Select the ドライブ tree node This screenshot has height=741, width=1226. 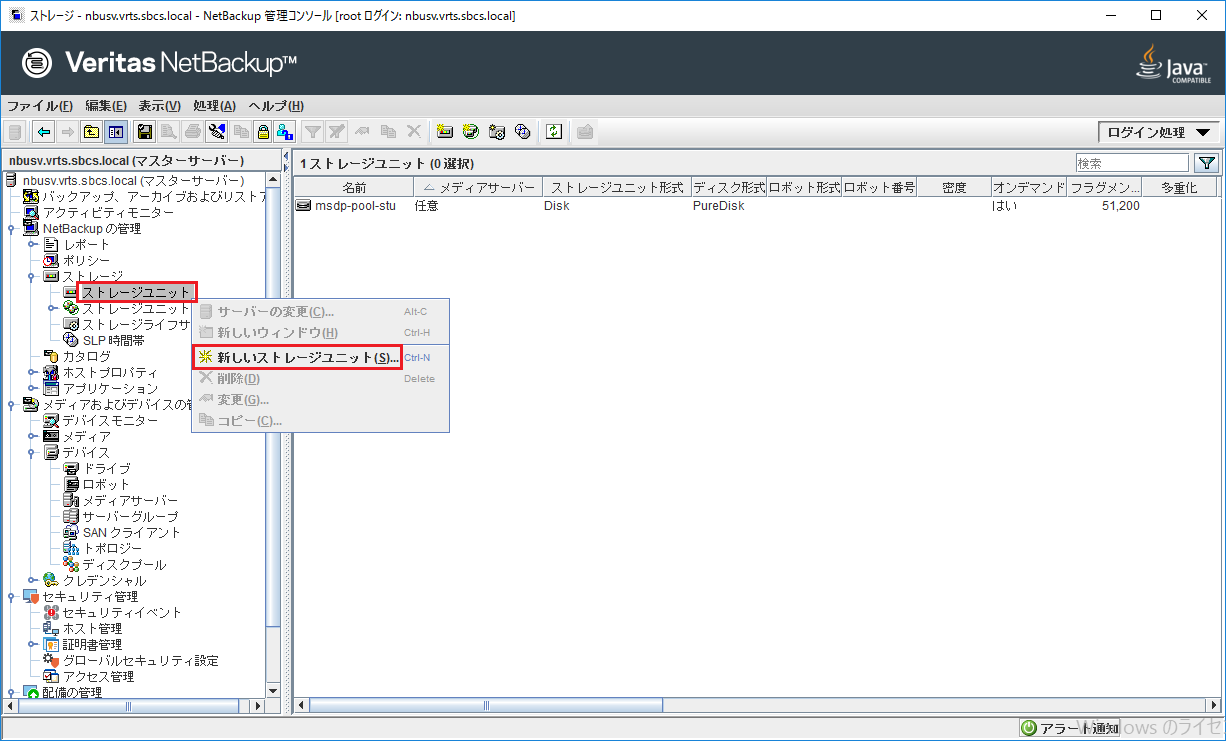pyautogui.click(x=106, y=468)
